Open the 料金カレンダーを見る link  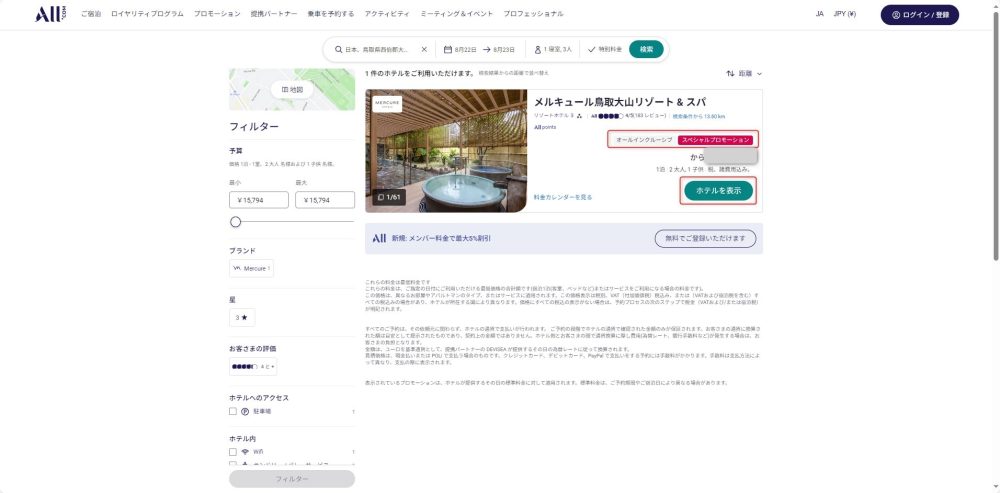562,198
